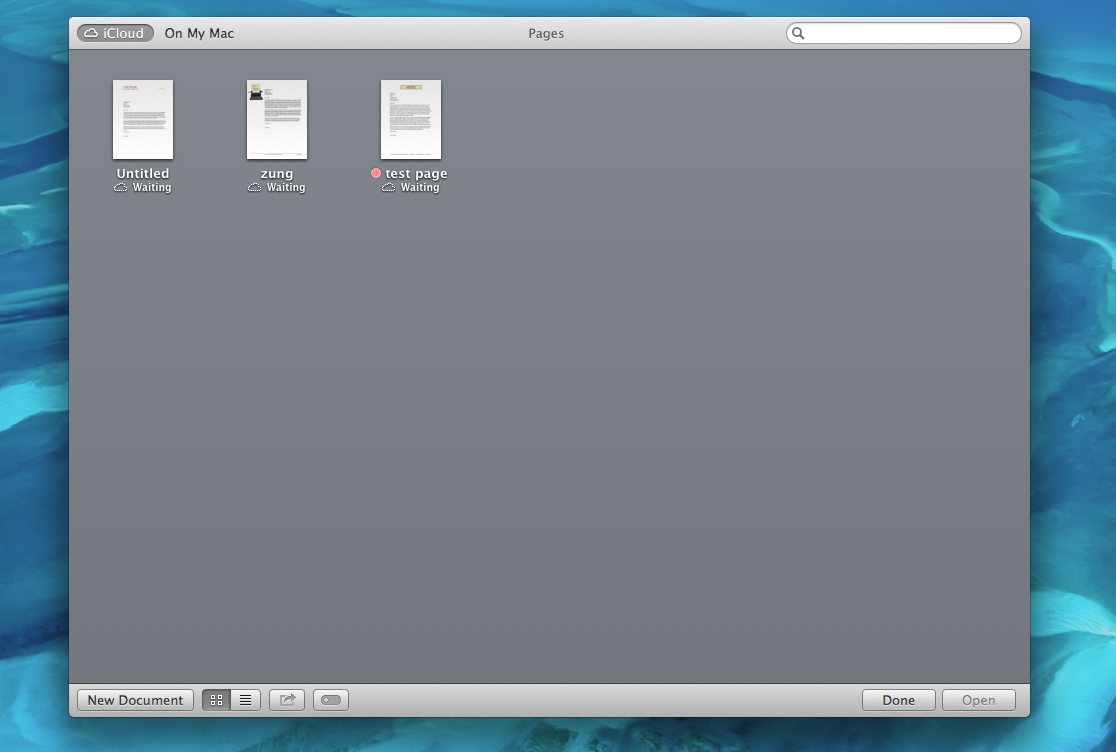Click Waiting status under Untitled
Screen dimensions: 1116x752
[x=152, y=188]
